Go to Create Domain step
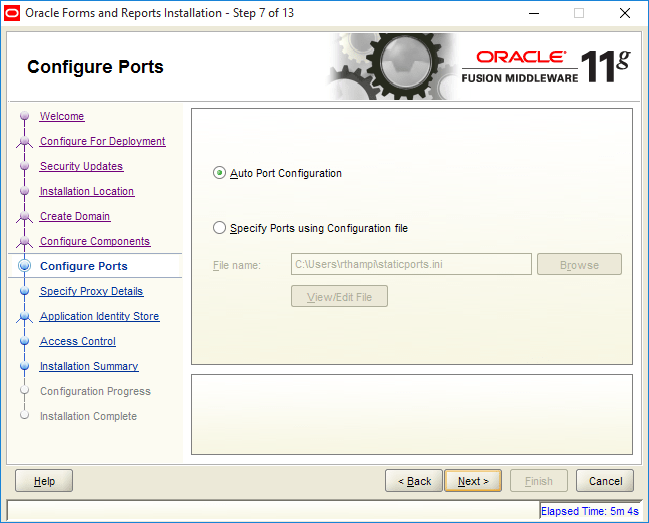 pos(75,216)
